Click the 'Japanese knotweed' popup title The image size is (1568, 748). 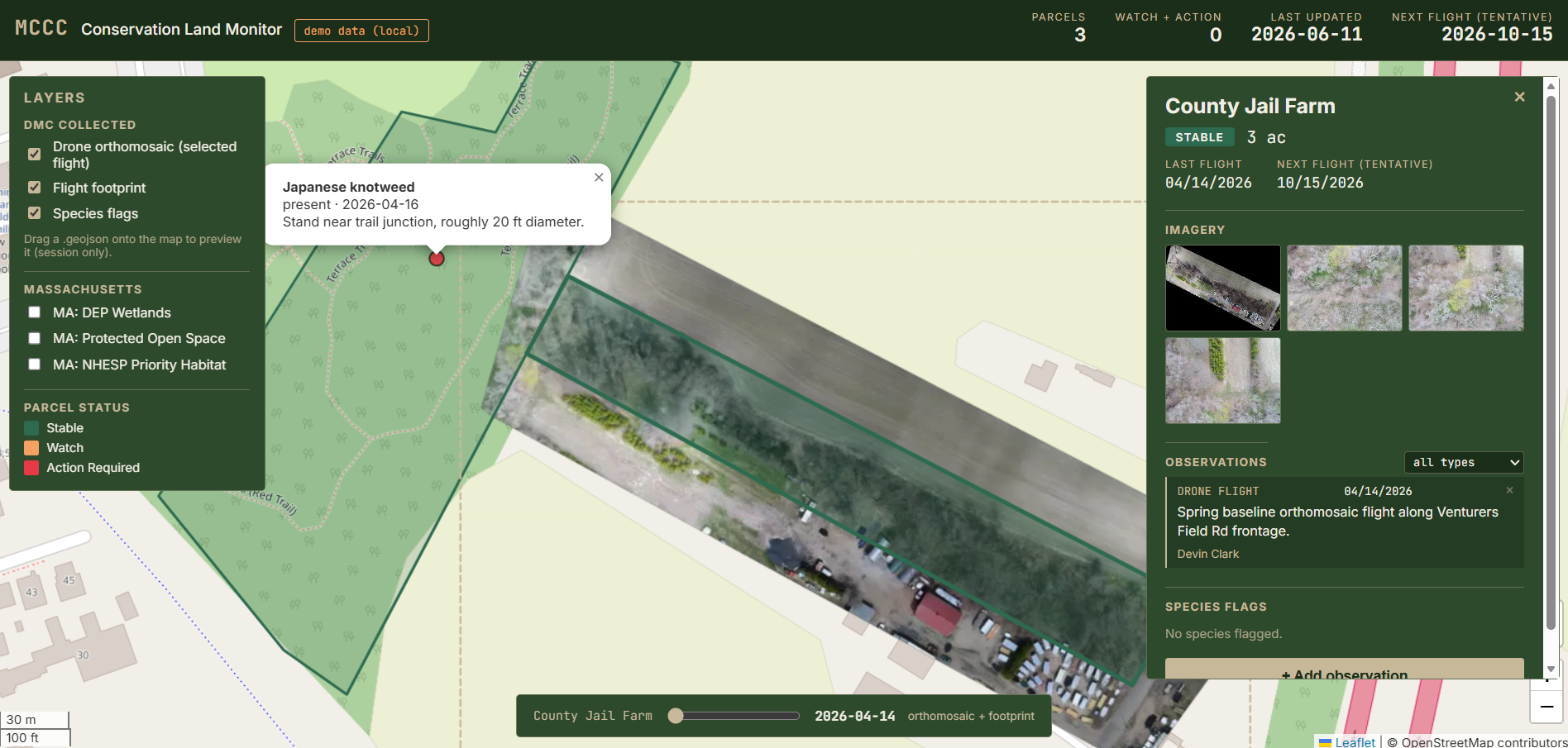(349, 188)
